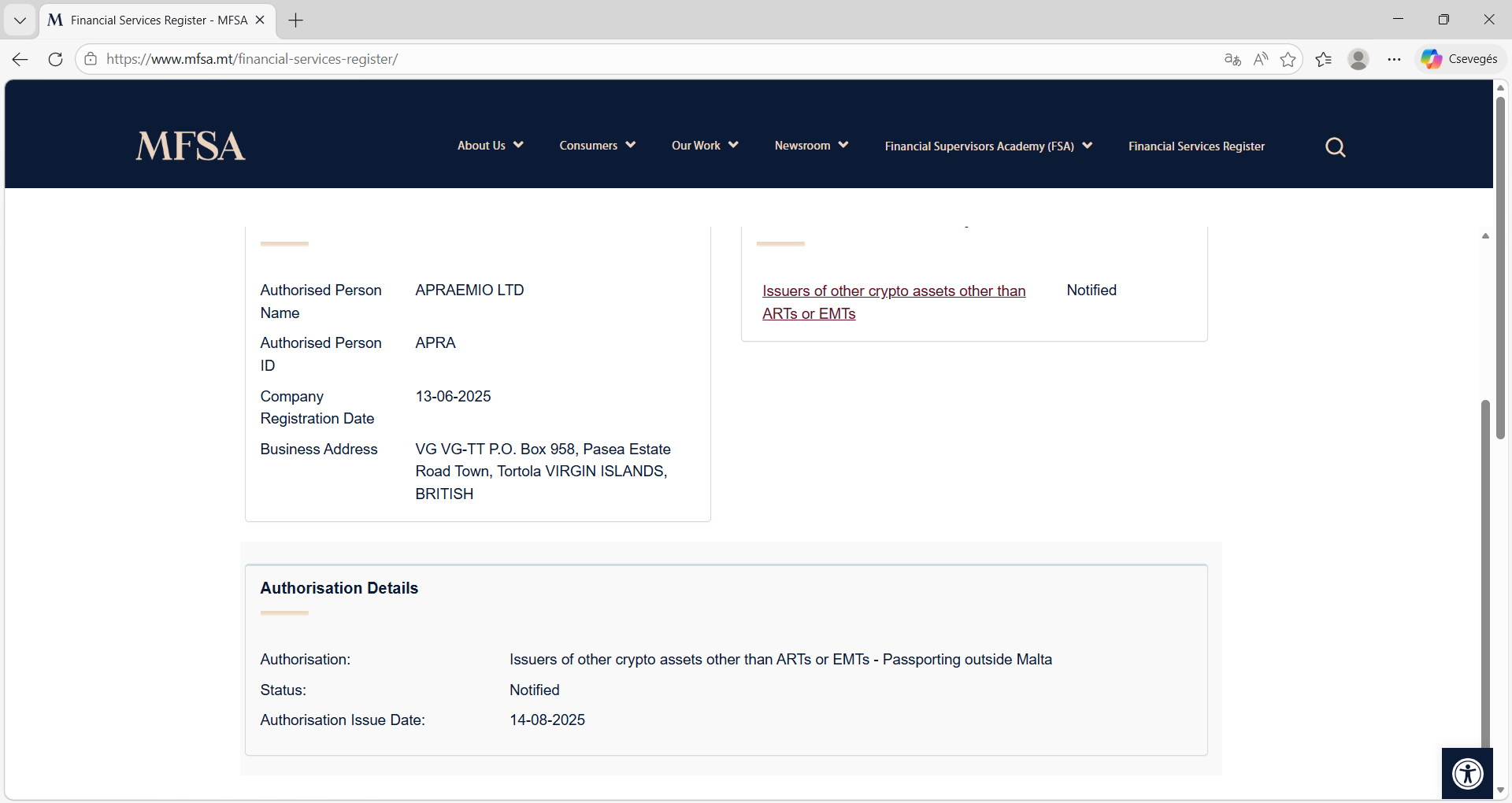Viewport: 1512px width, 803px height.
Task: Open browser settings and more menu
Action: pyautogui.click(x=1394, y=59)
